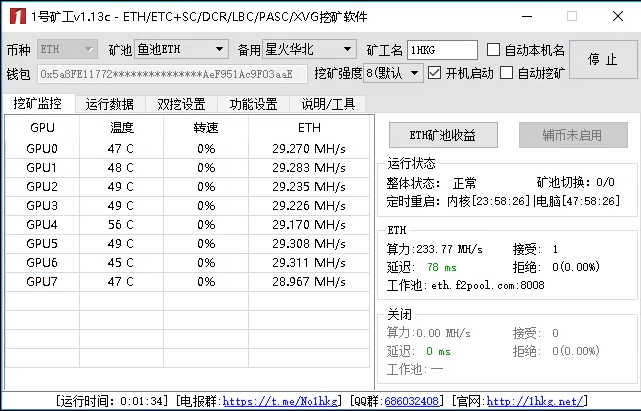This screenshot has height=411, width=641.
Task: Select the GPU4 row label
Action: point(42,225)
